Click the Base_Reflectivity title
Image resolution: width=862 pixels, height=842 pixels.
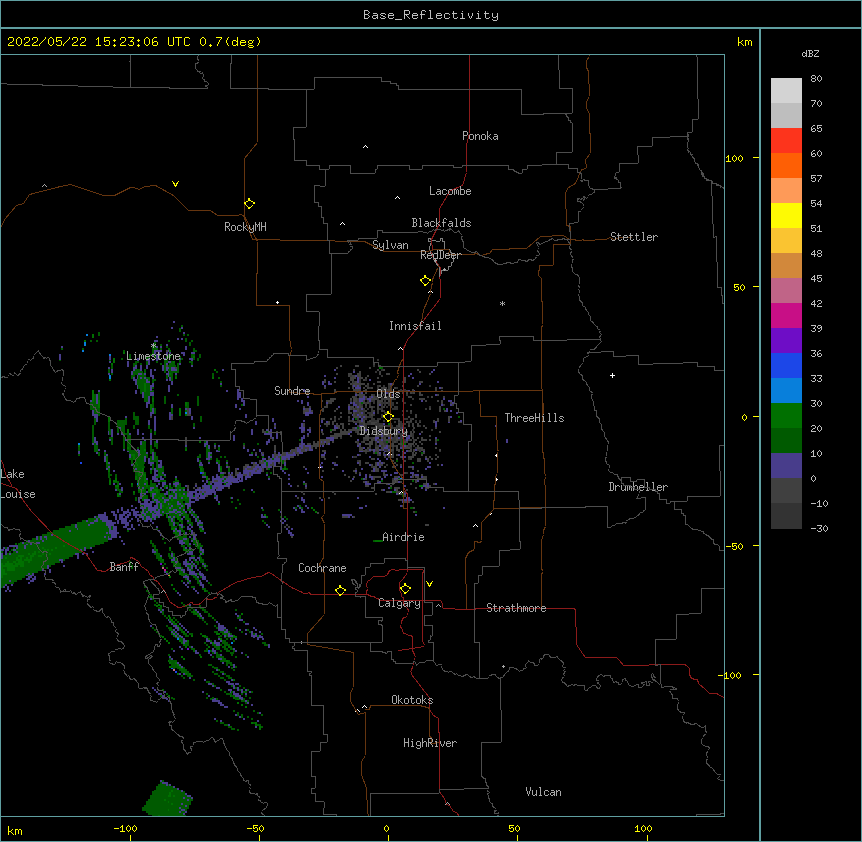[431, 15]
